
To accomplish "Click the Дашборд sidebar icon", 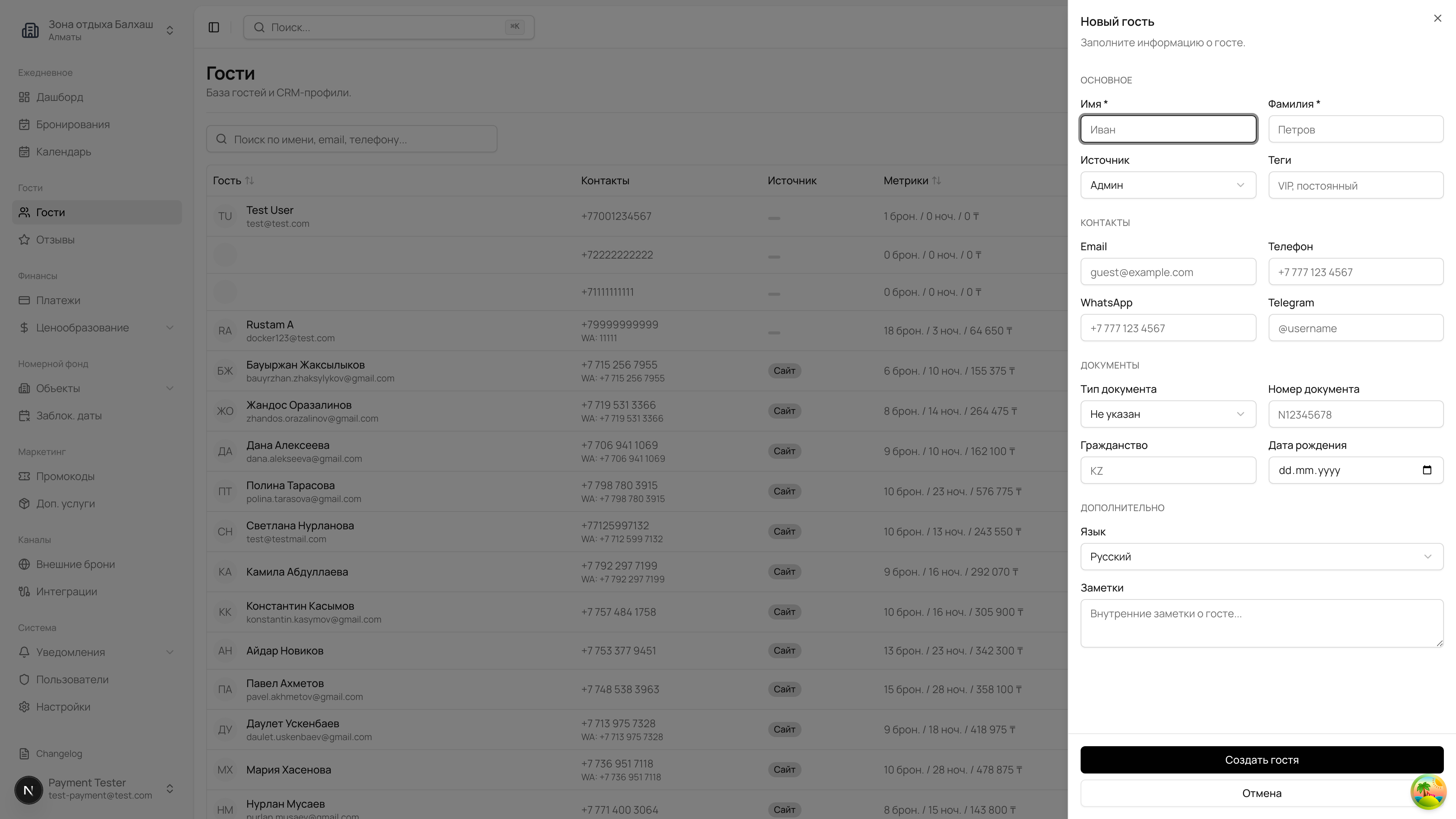I will point(24,97).
